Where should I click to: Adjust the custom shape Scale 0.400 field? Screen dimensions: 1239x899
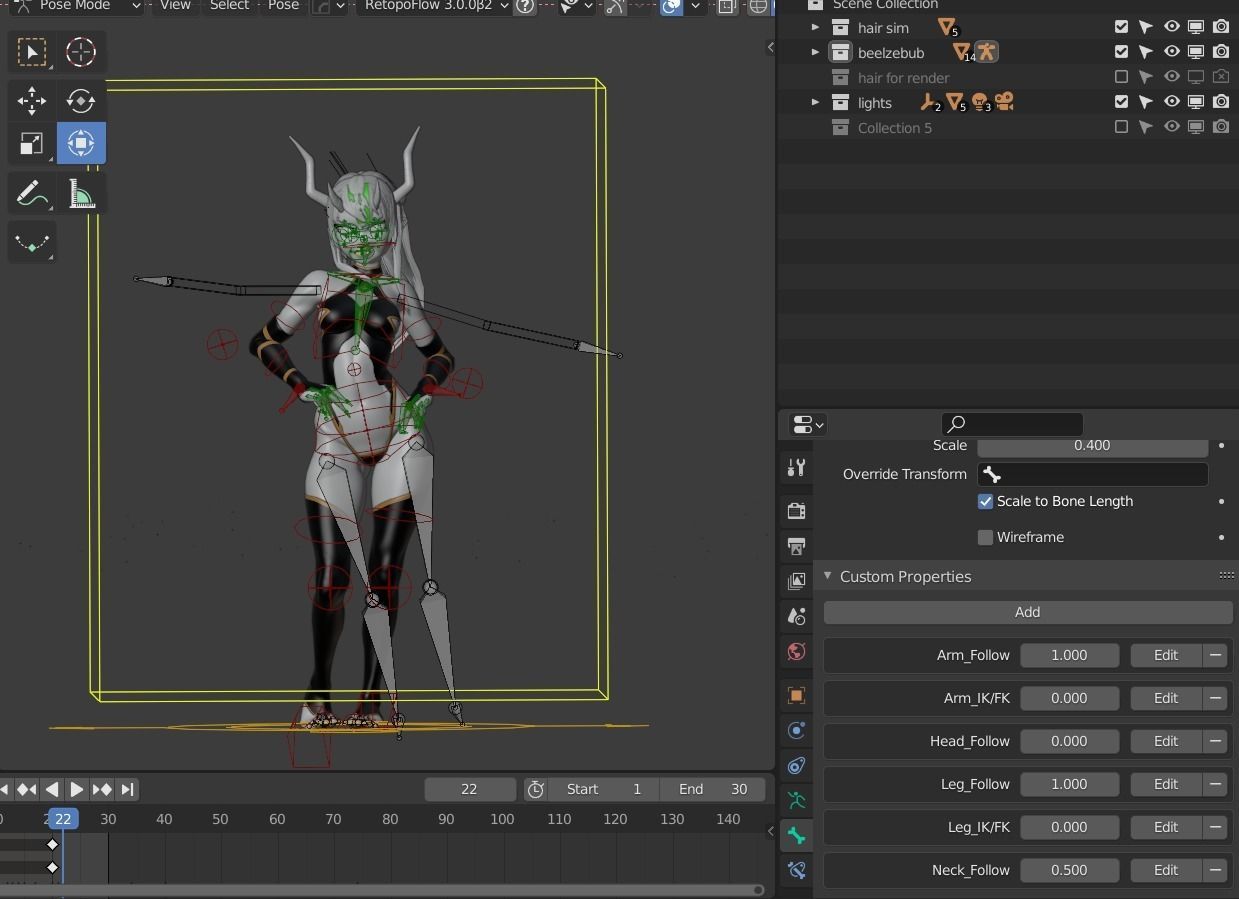click(x=1092, y=446)
